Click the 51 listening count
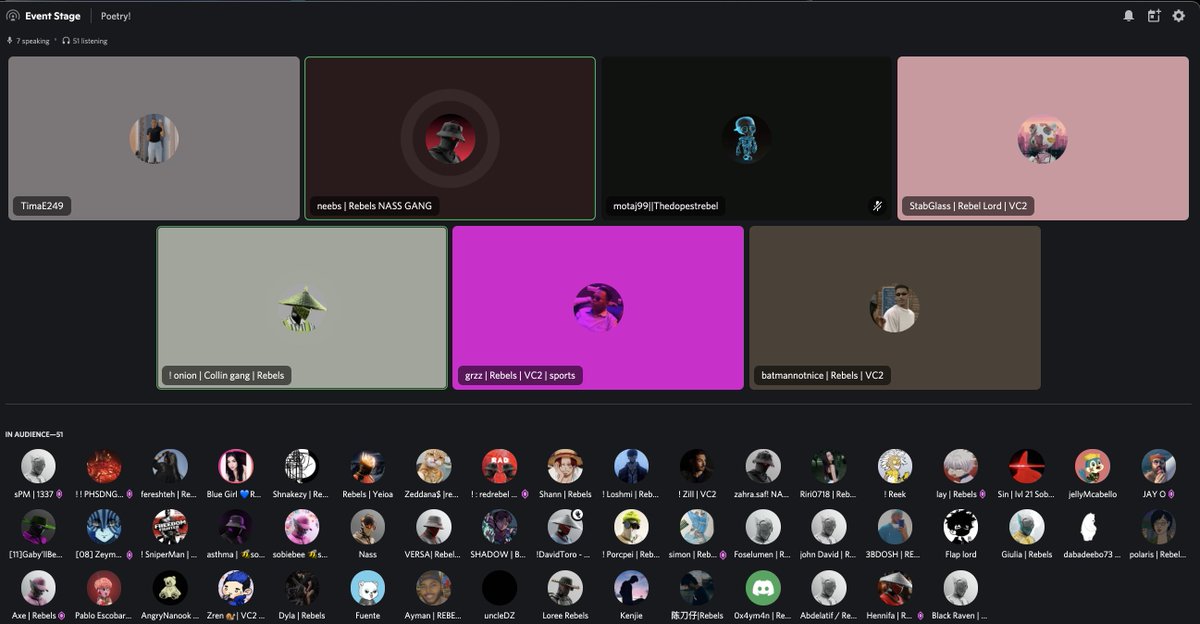 [x=90, y=41]
